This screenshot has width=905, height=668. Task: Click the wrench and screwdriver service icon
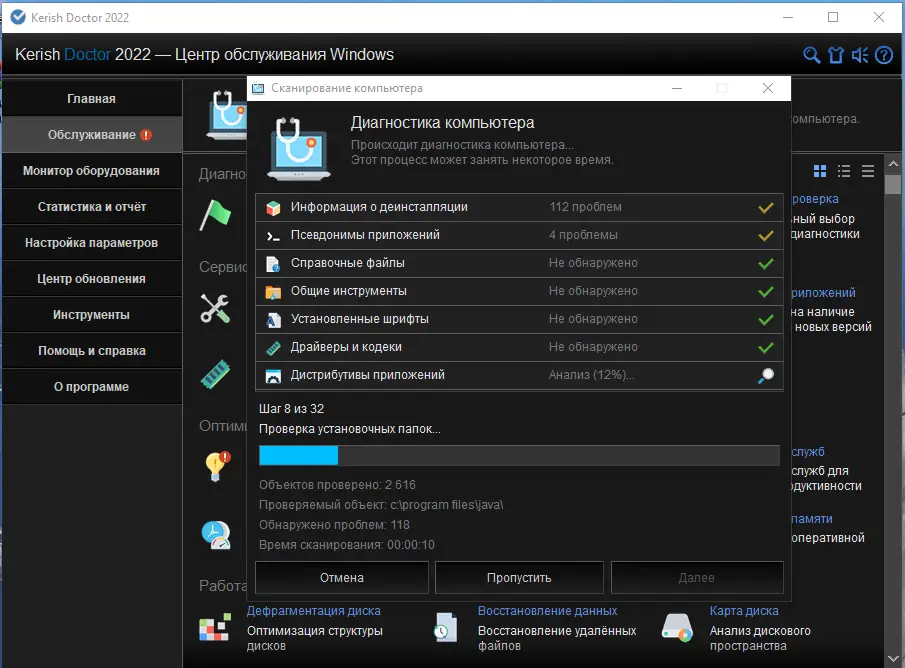pyautogui.click(x=215, y=308)
